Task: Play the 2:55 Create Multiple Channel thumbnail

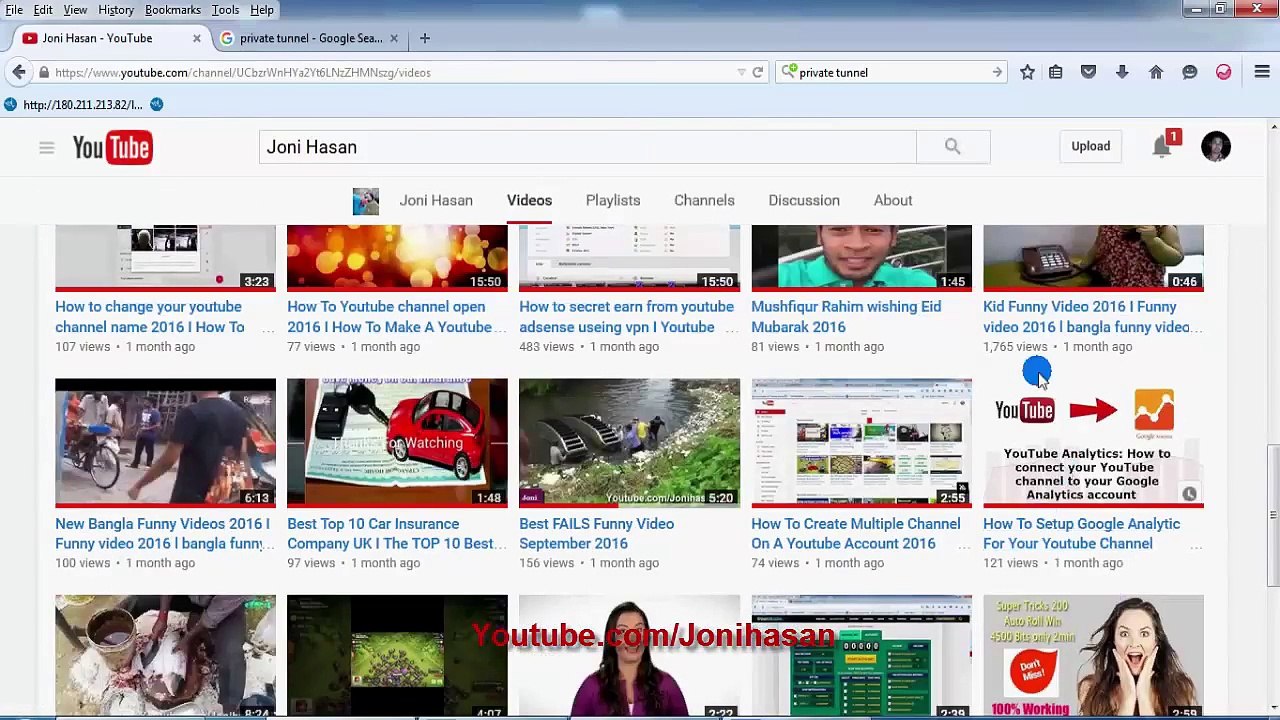Action: 861,442
